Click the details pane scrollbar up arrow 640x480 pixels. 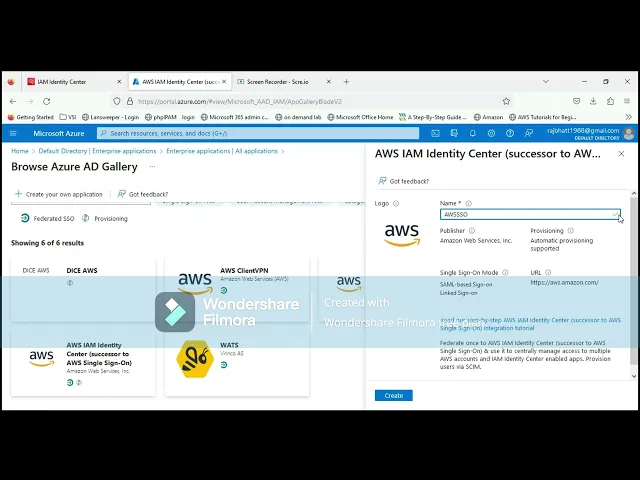[634, 193]
